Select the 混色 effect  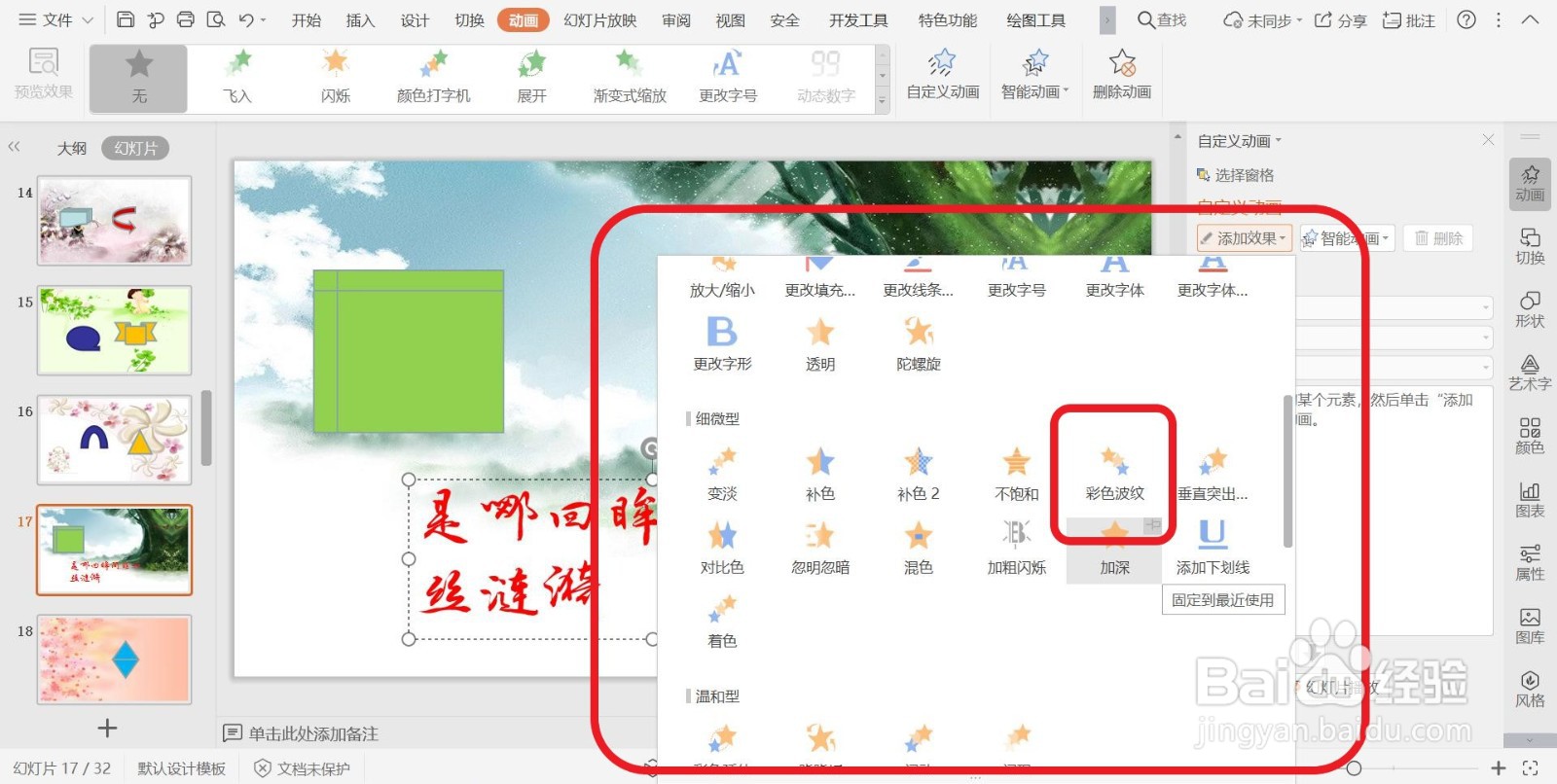[919, 548]
